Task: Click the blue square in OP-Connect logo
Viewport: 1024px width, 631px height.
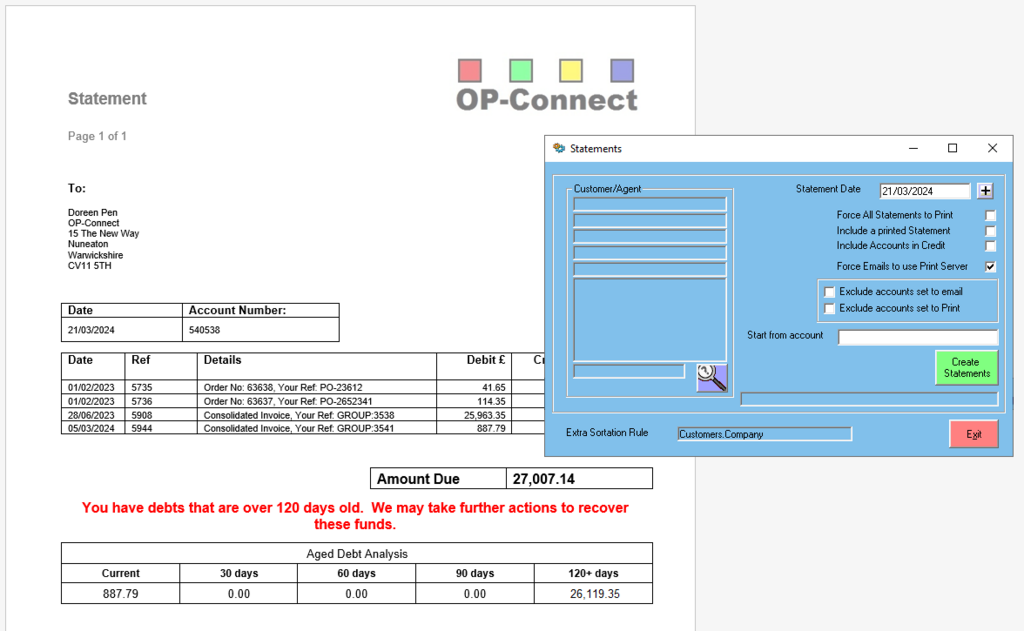Action: click(622, 71)
